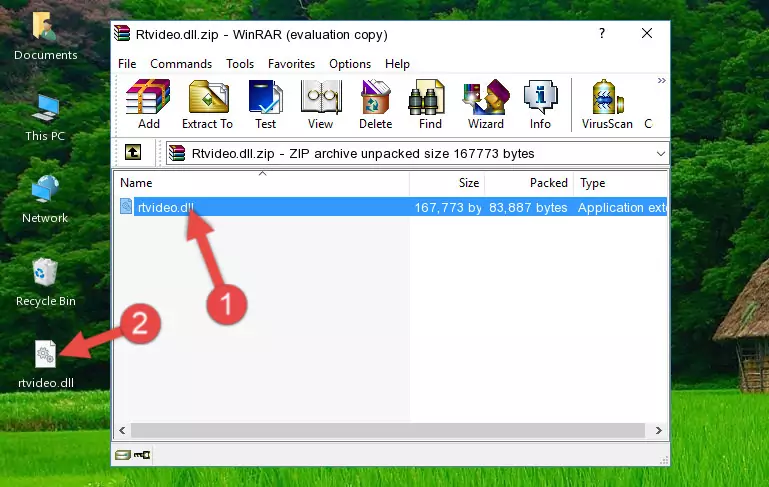Click the horizontal scrollbar left arrow
This screenshot has width=769, height=487.
pos(123,431)
